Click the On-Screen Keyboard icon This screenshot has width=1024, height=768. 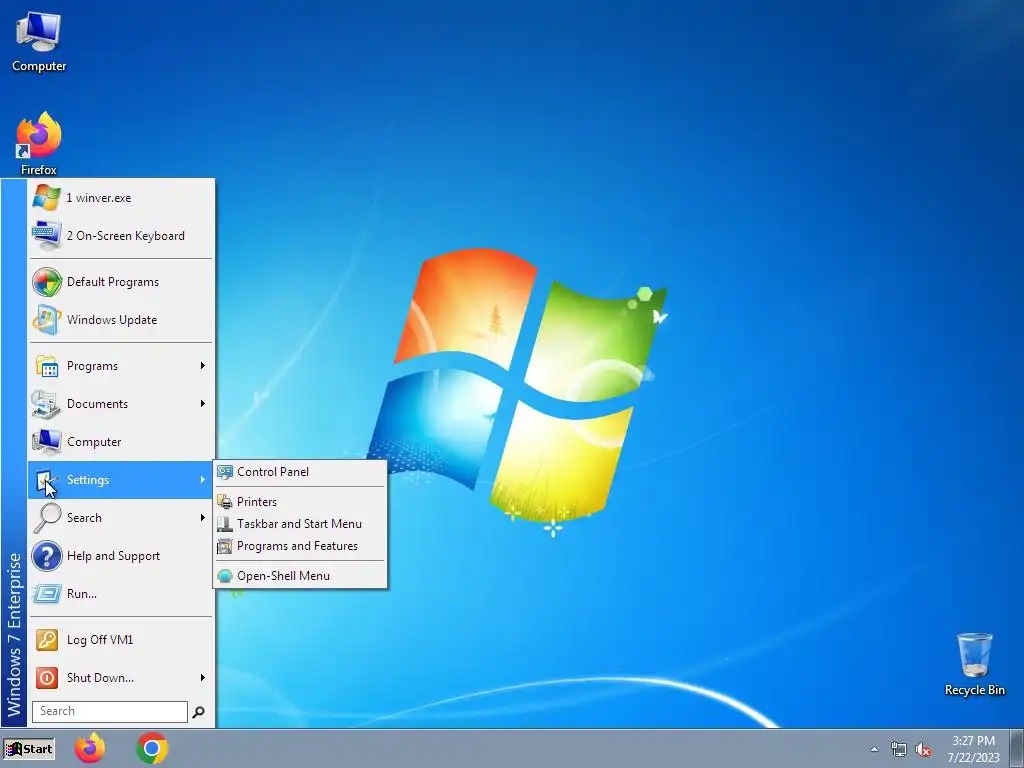click(46, 235)
